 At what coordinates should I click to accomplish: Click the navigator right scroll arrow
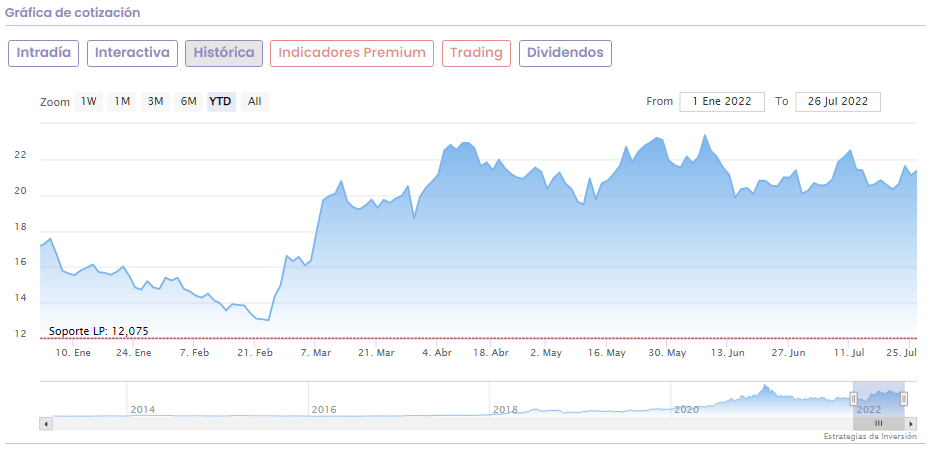coord(912,424)
